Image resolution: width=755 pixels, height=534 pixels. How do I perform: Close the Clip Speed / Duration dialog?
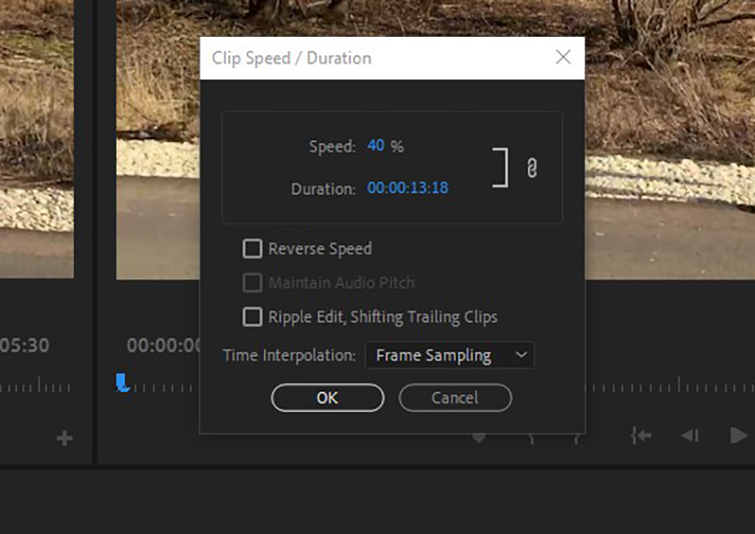point(563,57)
